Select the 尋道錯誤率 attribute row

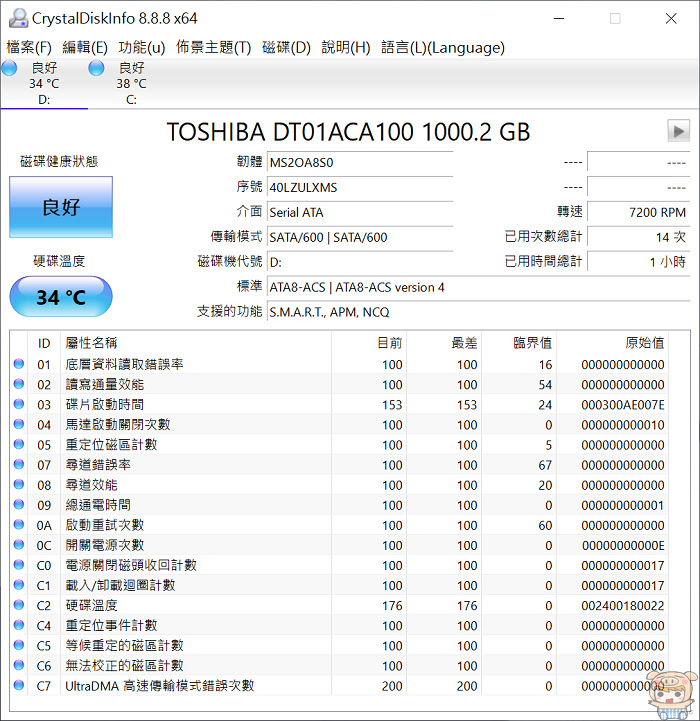coord(339,465)
